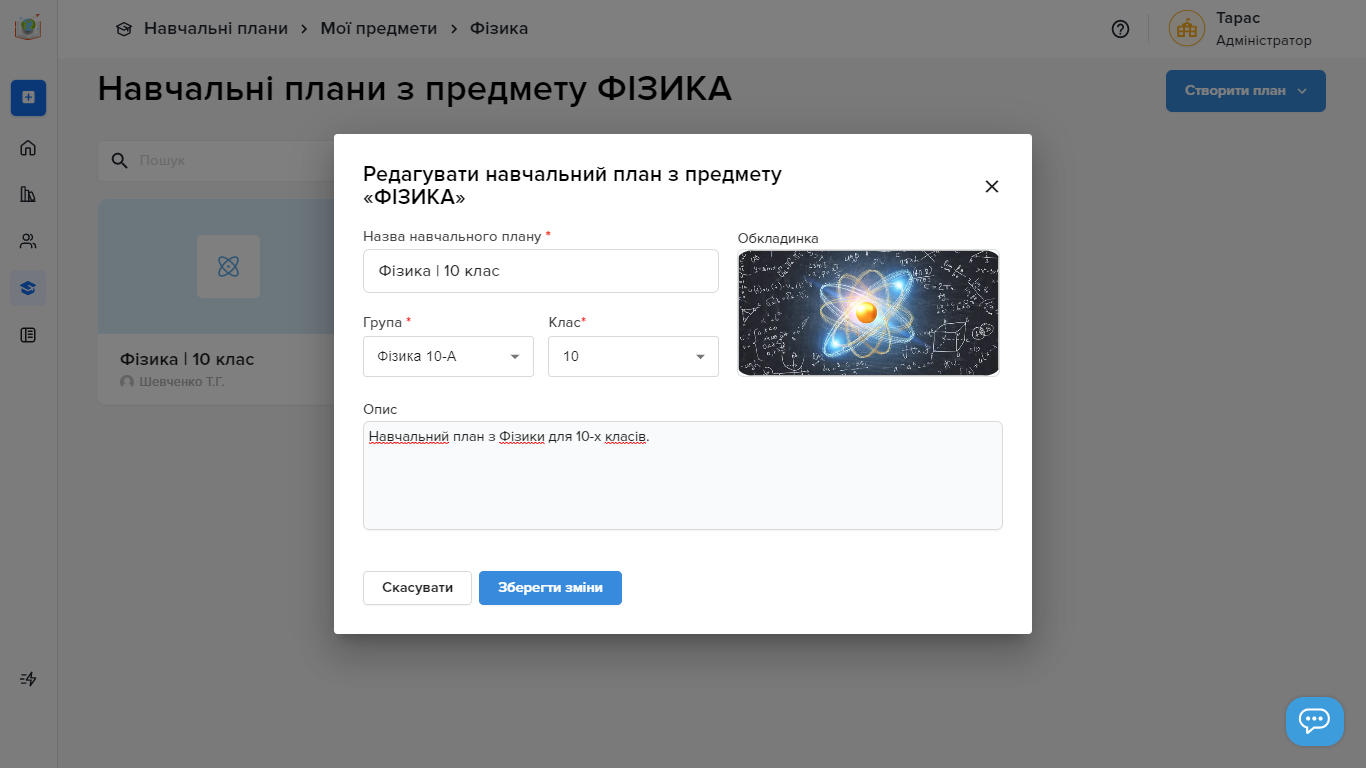Select the graduation cap icon in sidebar

[x=28, y=288]
